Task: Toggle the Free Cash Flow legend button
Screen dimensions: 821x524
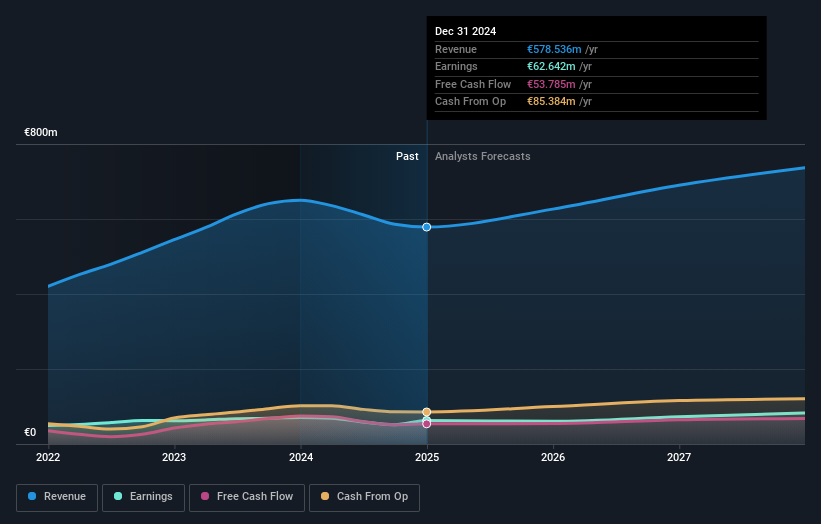Action: coord(247,497)
